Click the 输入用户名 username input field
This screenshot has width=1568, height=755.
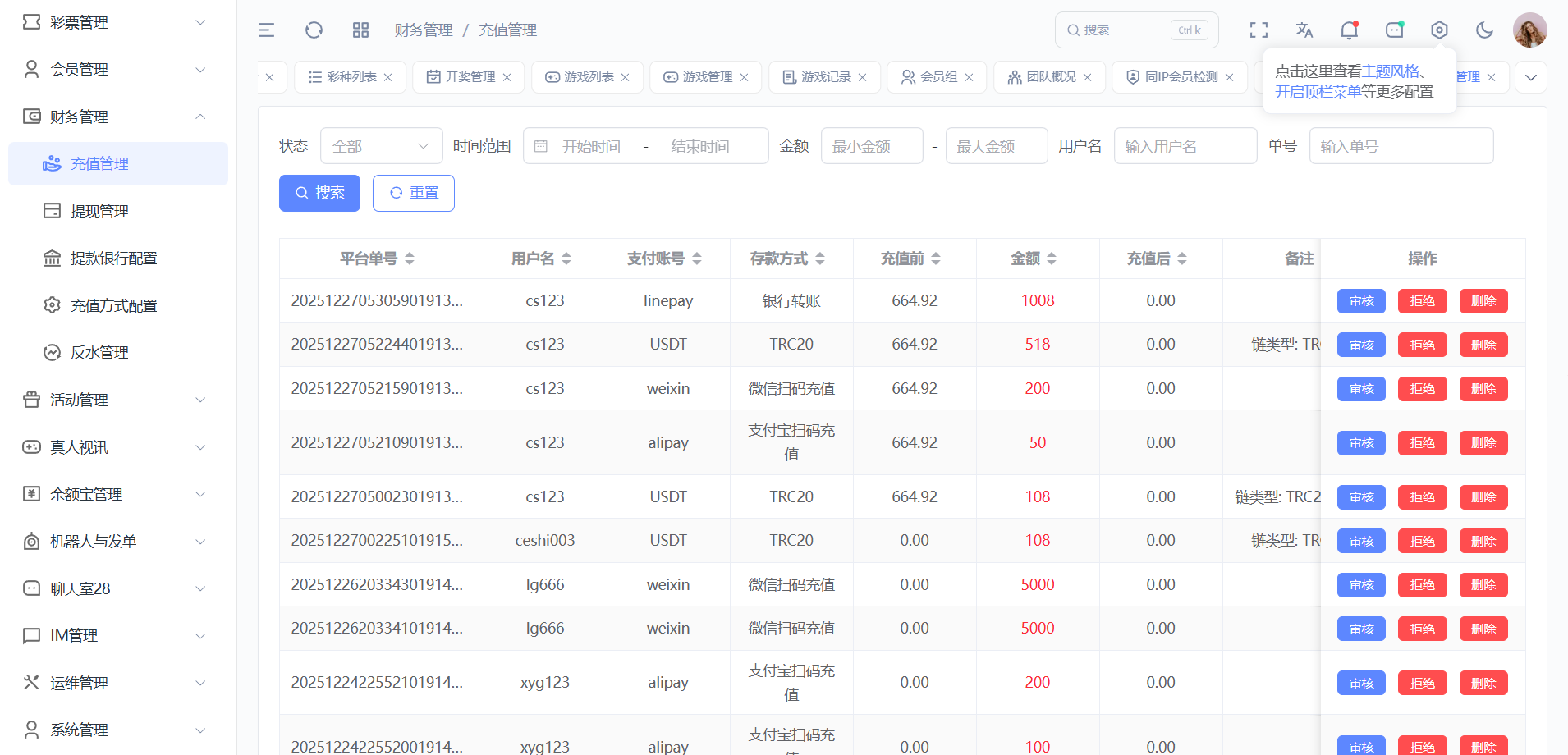click(1185, 146)
